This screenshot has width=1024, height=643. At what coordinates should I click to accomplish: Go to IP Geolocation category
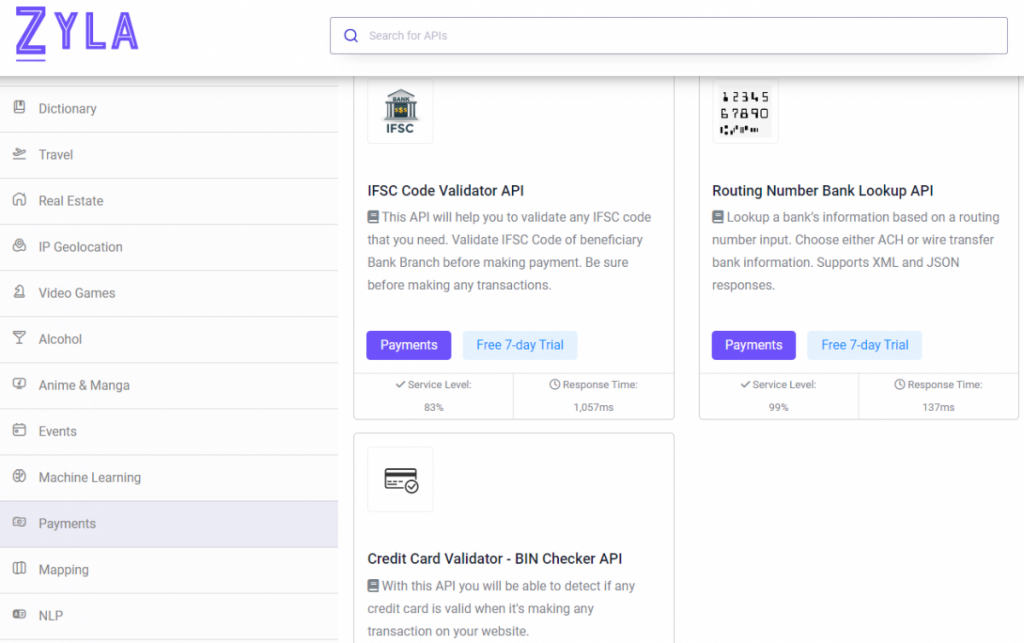point(168,247)
